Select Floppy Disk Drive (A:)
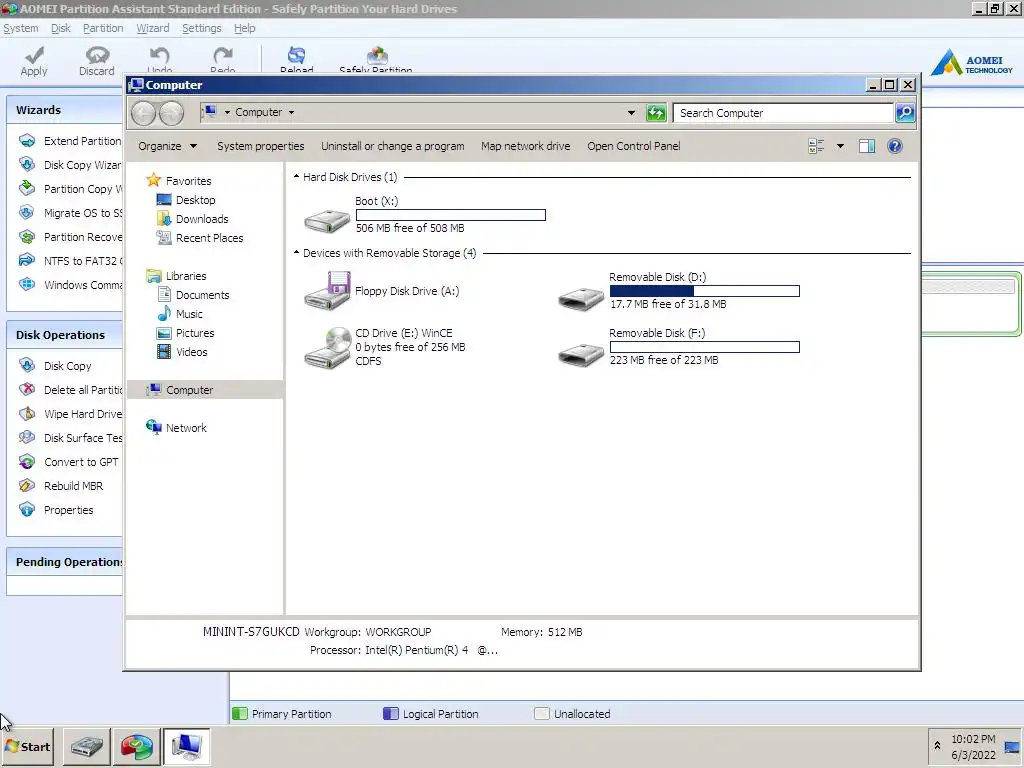The height and width of the screenshot is (768, 1024). 382,291
